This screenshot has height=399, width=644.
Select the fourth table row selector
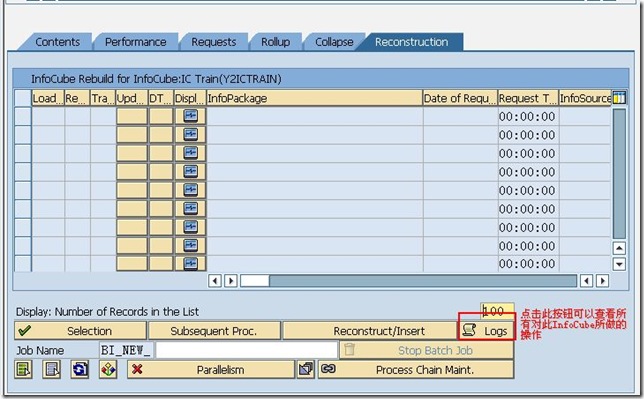coord(23,172)
